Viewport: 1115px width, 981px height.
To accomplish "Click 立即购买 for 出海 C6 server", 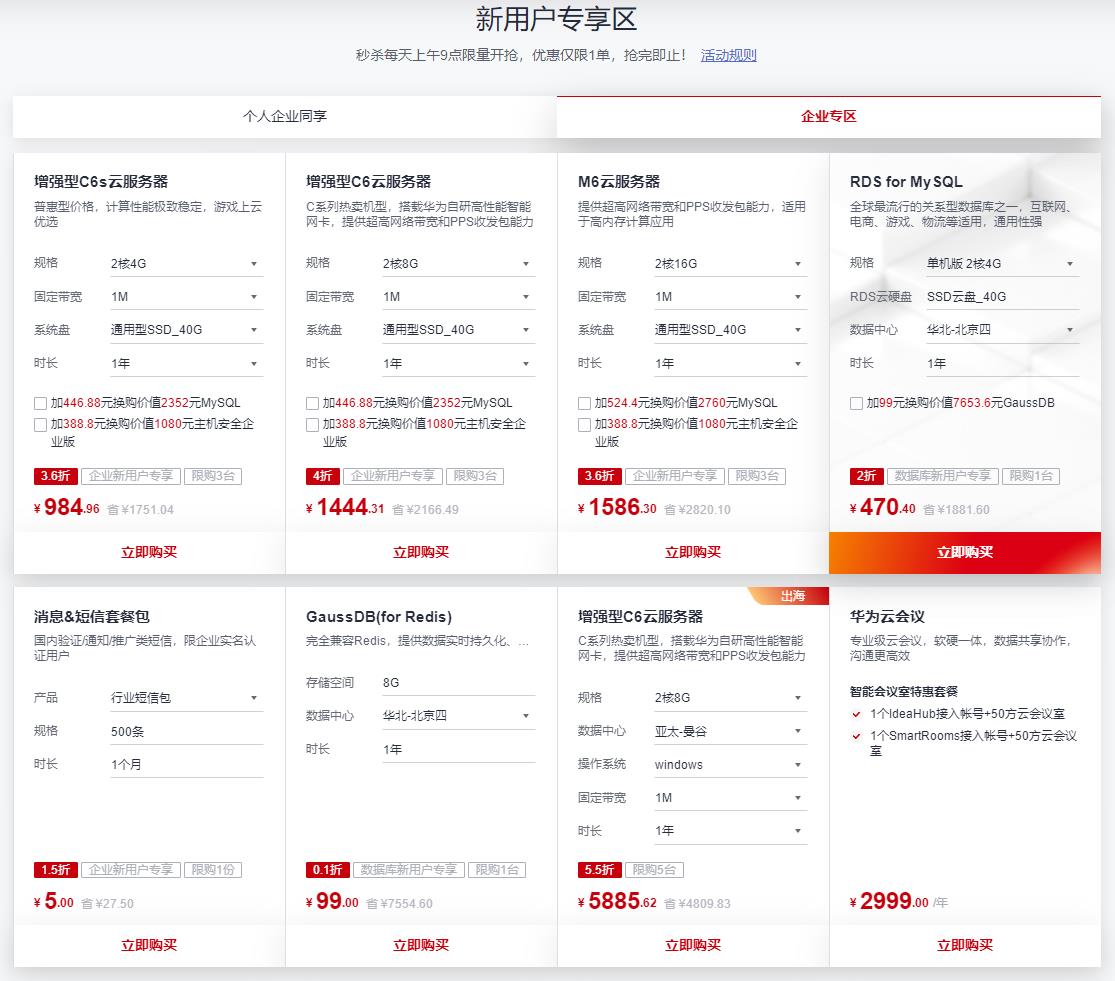I will [x=693, y=945].
